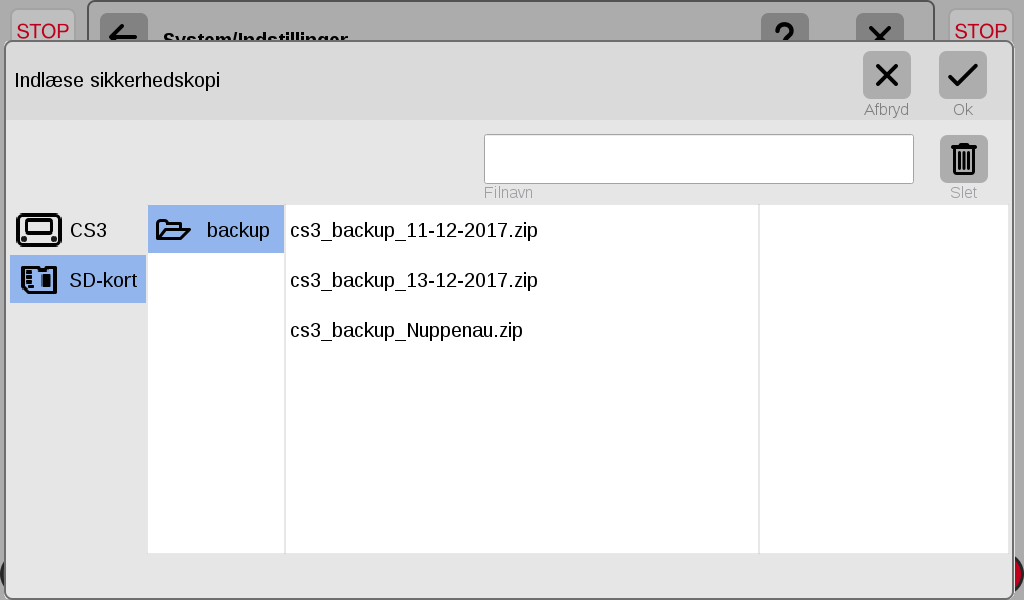This screenshot has width=1024, height=600.
Task: Open the backup folder icon
Action: (173, 230)
